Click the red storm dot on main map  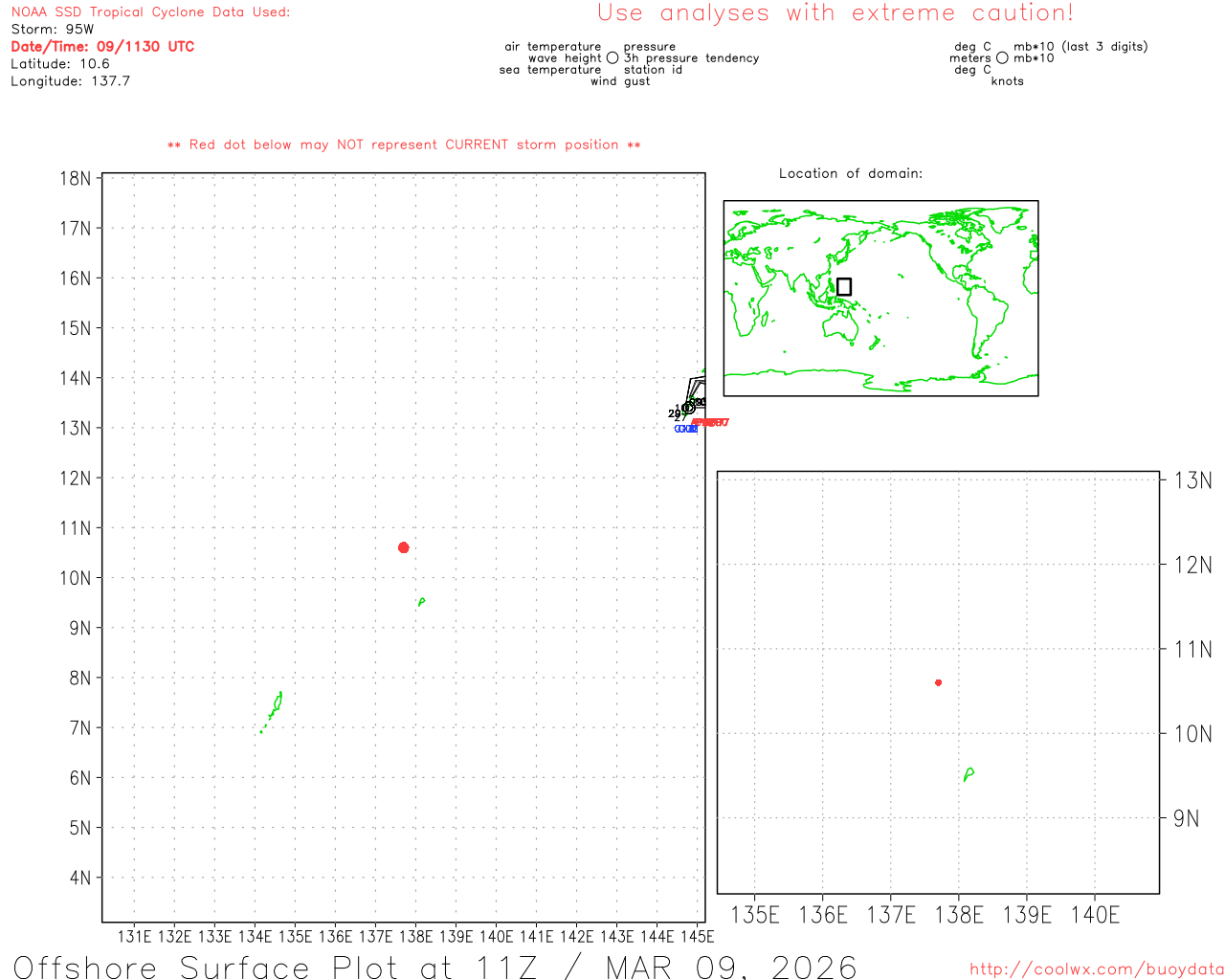coord(404,547)
